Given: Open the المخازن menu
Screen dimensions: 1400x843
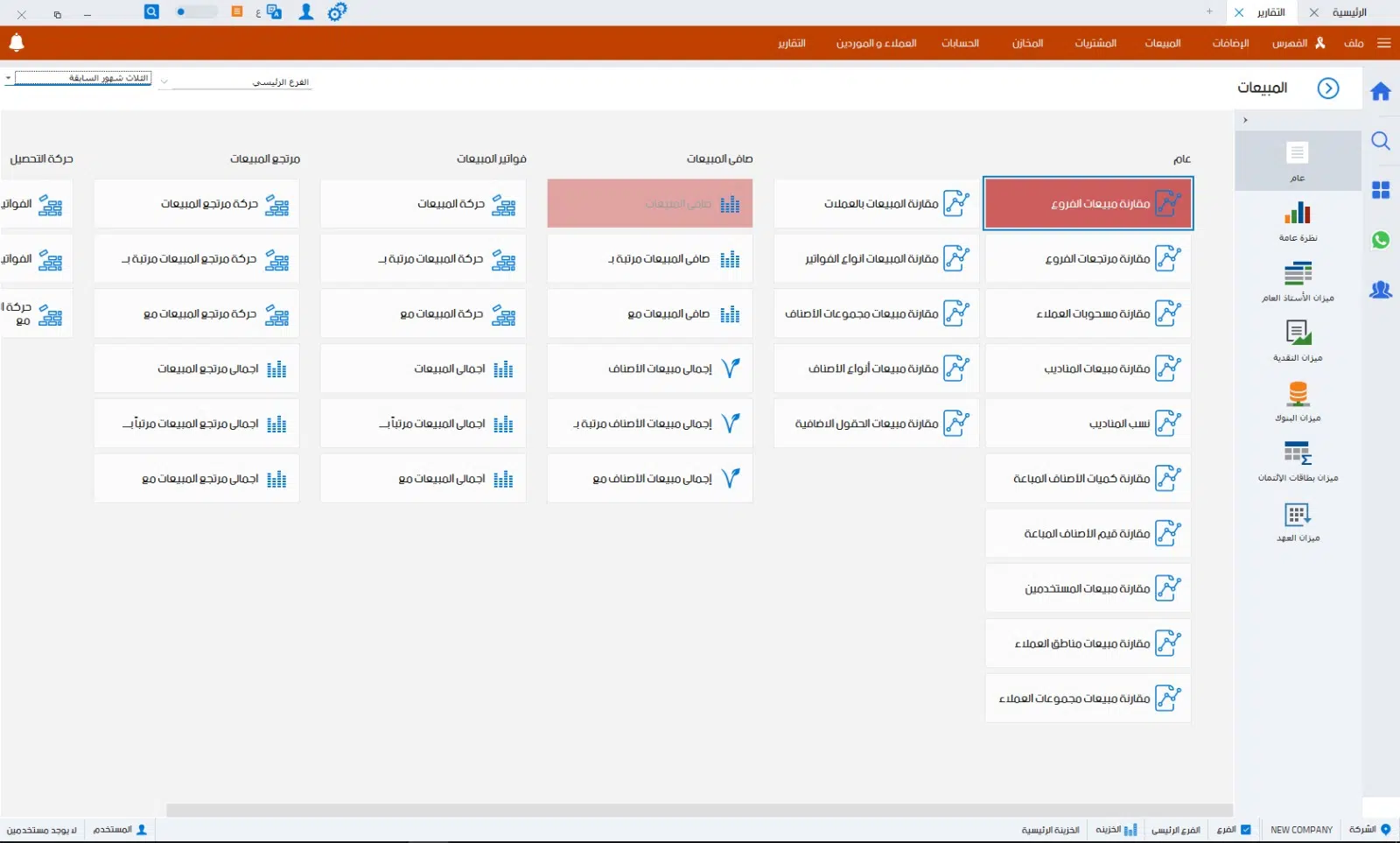Looking at the screenshot, I should click(1027, 43).
